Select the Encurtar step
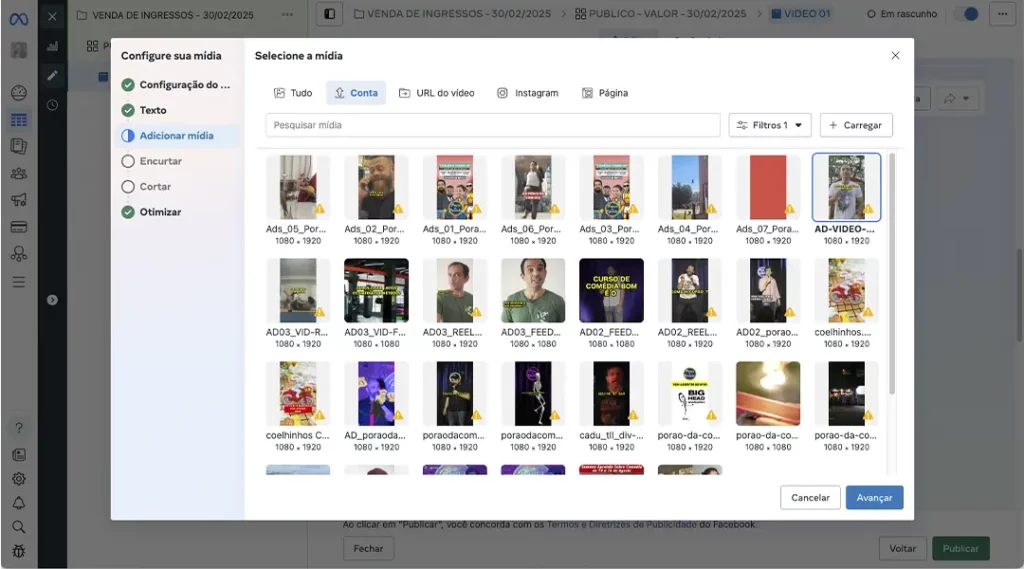Screen dimensions: 1024x569 click(160, 161)
